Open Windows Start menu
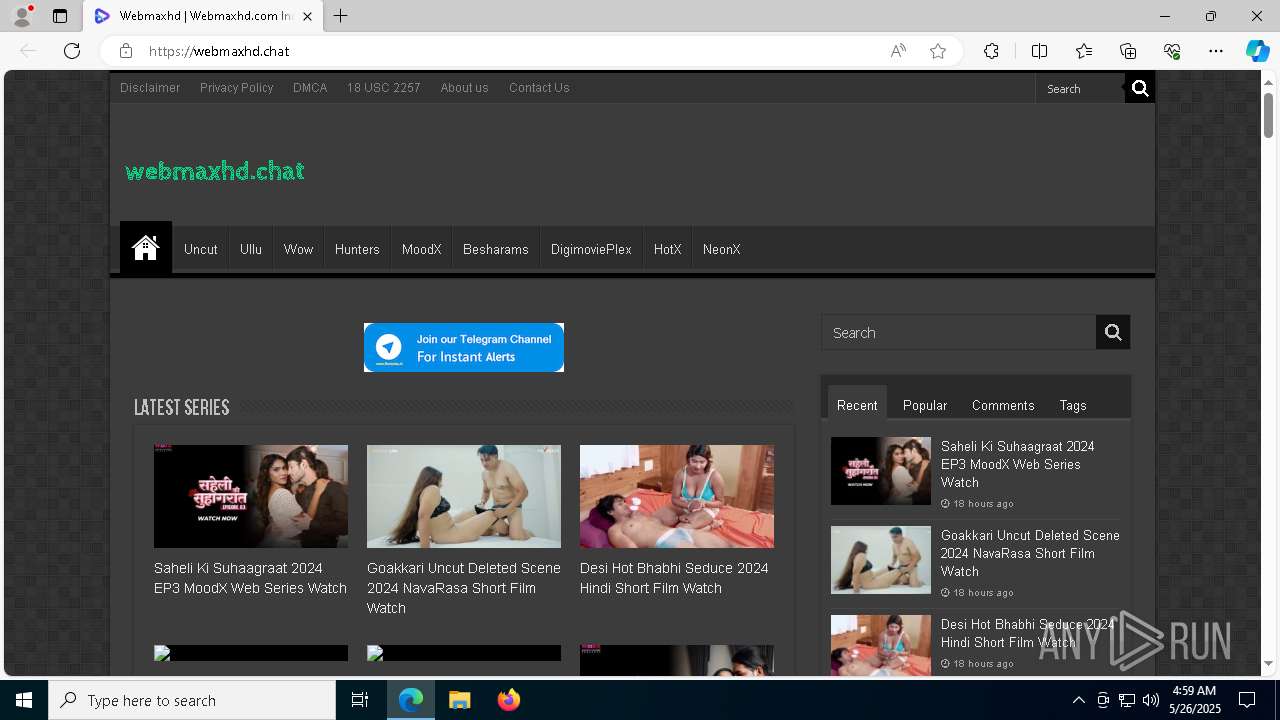Viewport: 1280px width, 720px height. pos(24,700)
